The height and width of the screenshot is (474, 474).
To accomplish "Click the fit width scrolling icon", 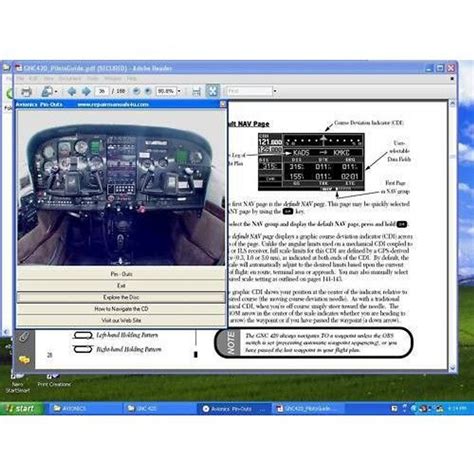I will (196, 91).
